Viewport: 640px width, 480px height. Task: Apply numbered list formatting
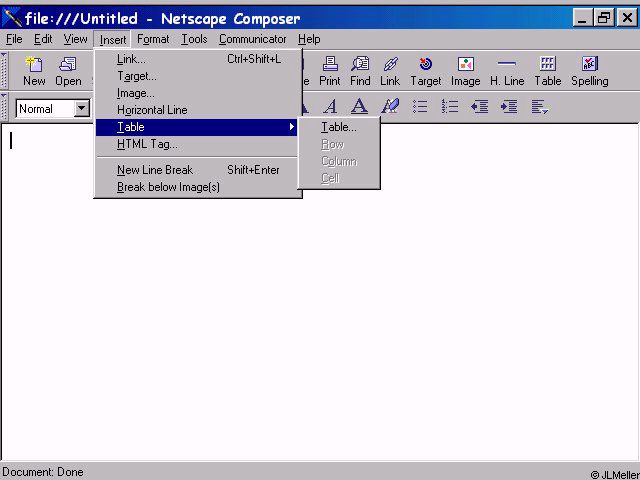click(x=450, y=107)
